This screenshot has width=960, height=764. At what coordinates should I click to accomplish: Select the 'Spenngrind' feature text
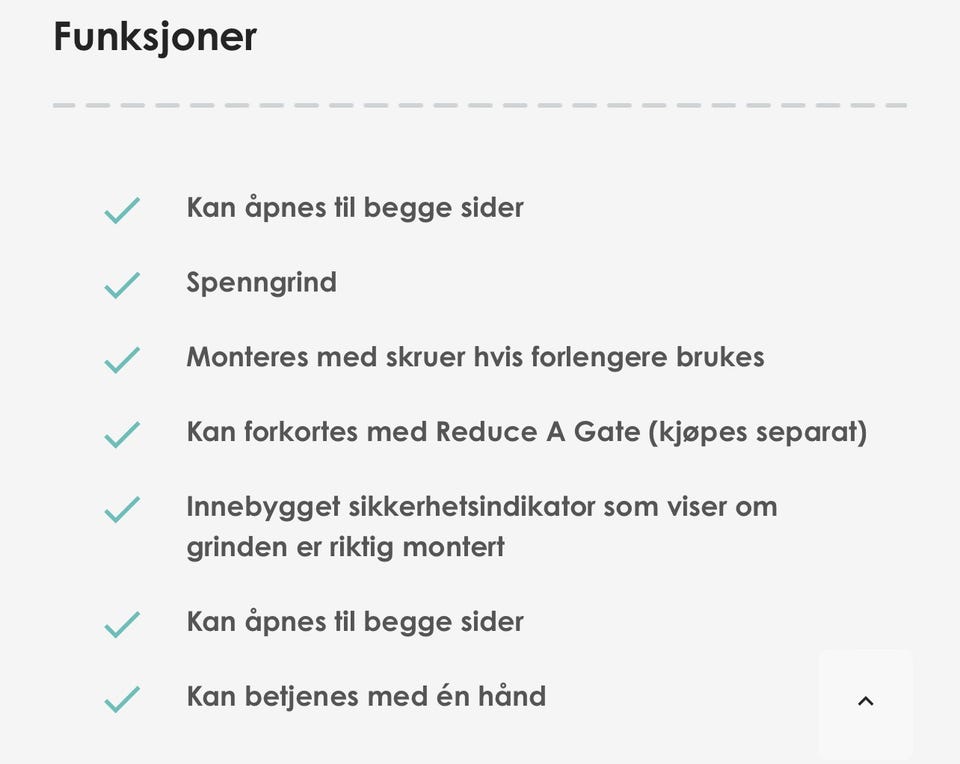pyautogui.click(x=261, y=283)
